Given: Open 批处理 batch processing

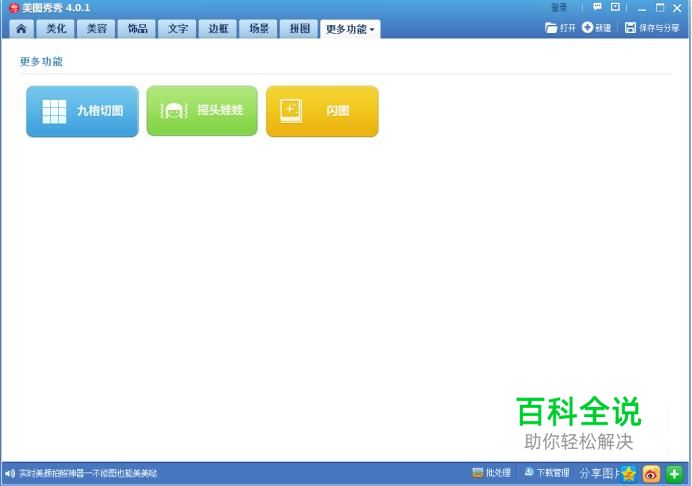Looking at the screenshot, I should pyautogui.click(x=491, y=473).
